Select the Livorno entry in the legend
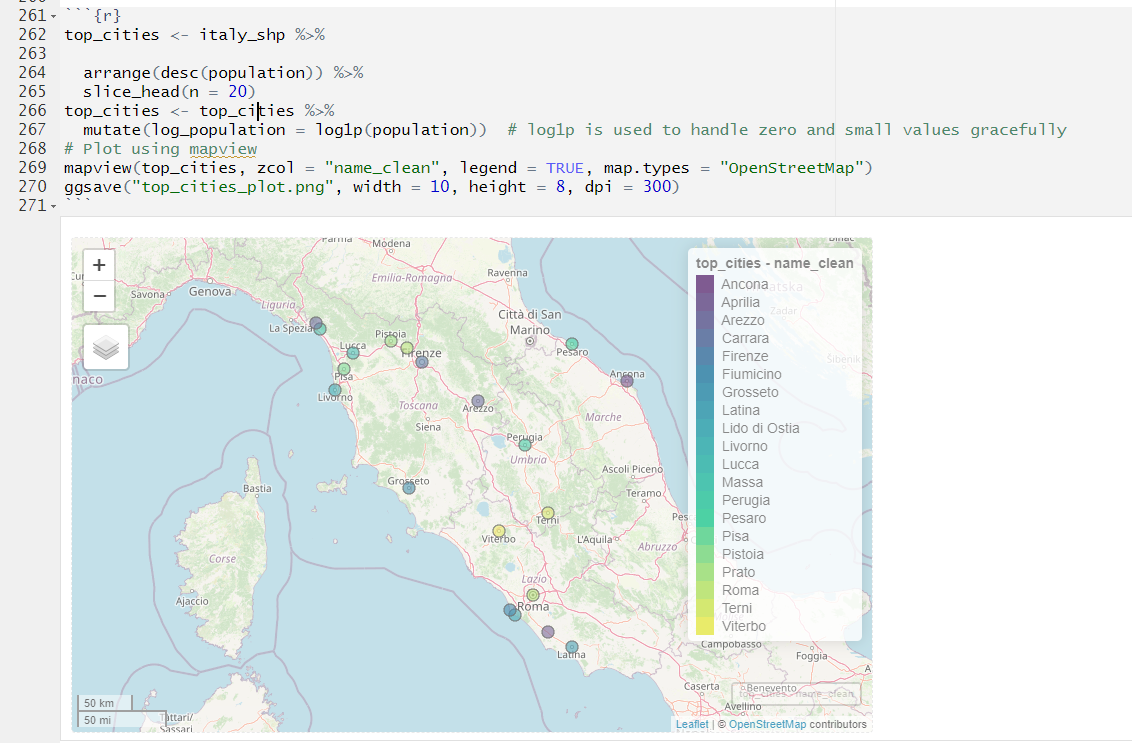 click(744, 446)
